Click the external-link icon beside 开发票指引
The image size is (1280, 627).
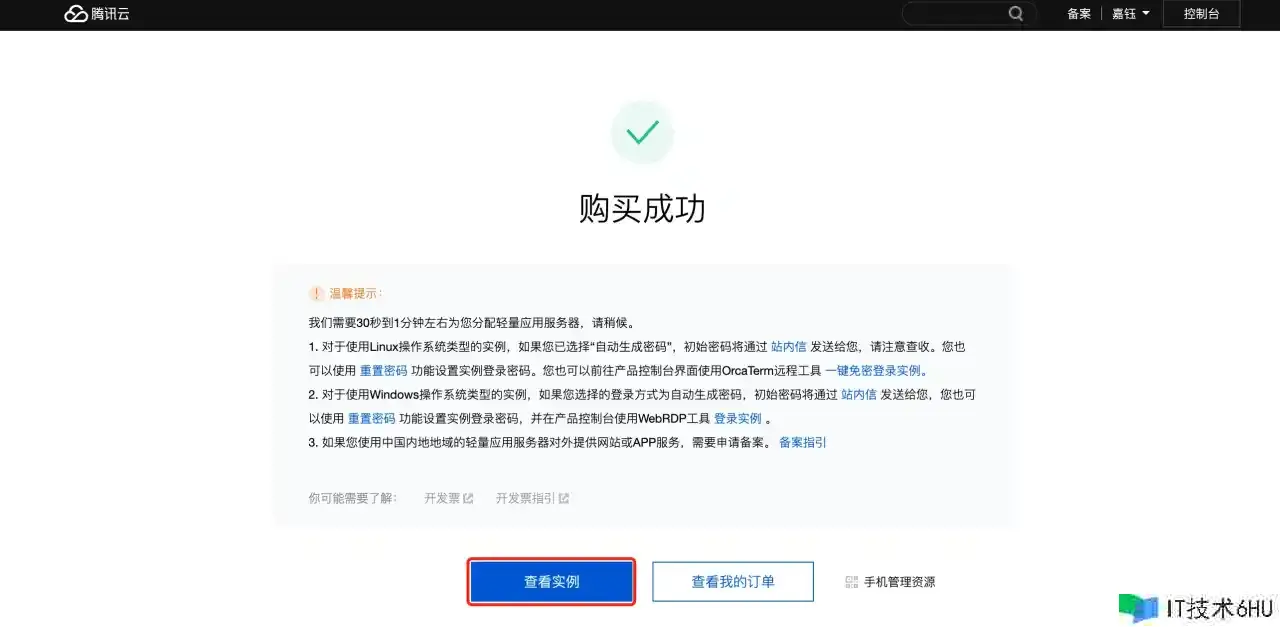(x=564, y=498)
